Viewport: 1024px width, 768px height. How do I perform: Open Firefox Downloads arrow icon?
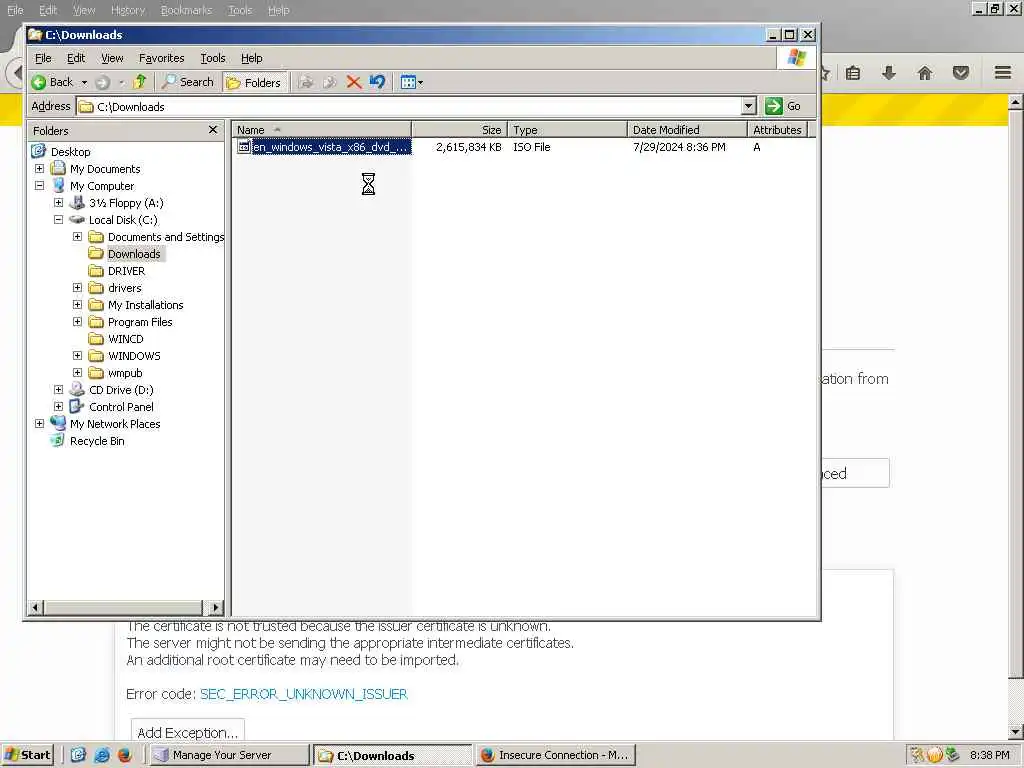click(889, 72)
